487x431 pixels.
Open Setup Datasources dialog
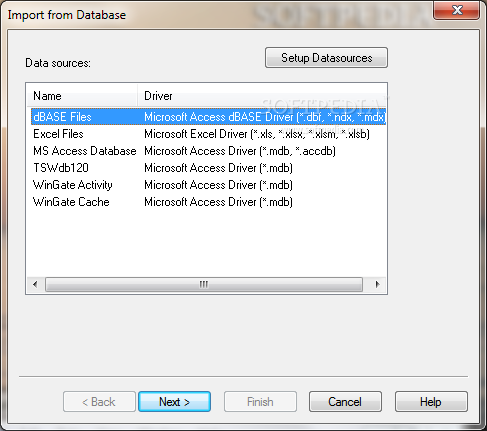[x=326, y=58]
